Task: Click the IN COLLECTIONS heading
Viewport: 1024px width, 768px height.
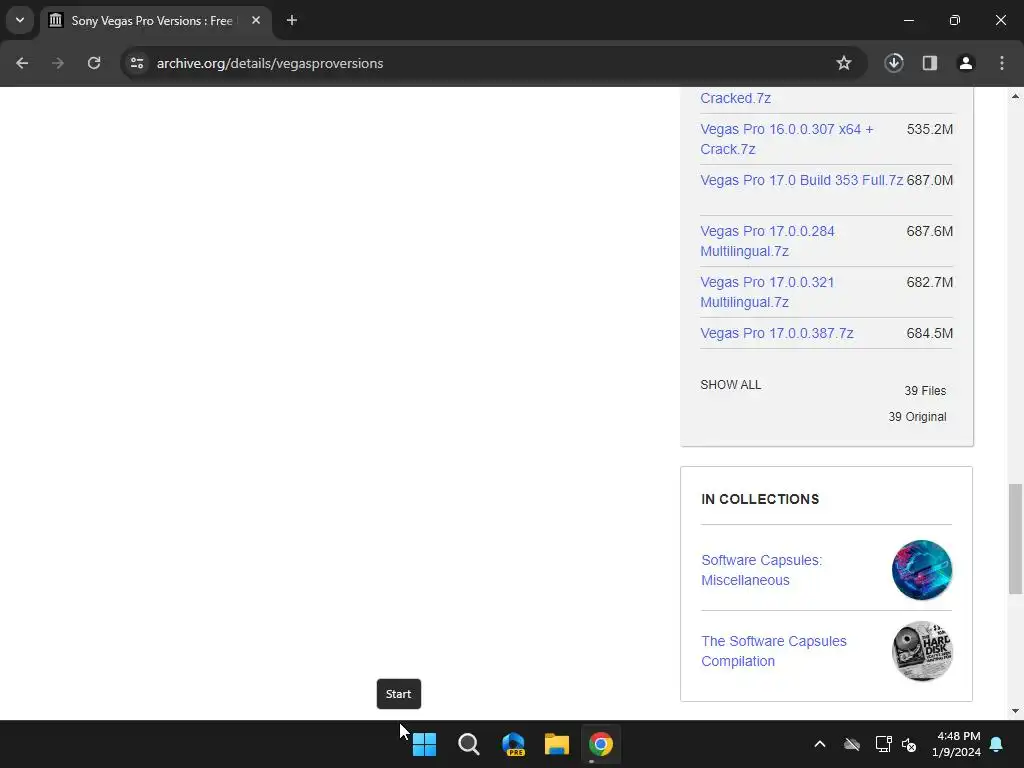Action: click(760, 499)
